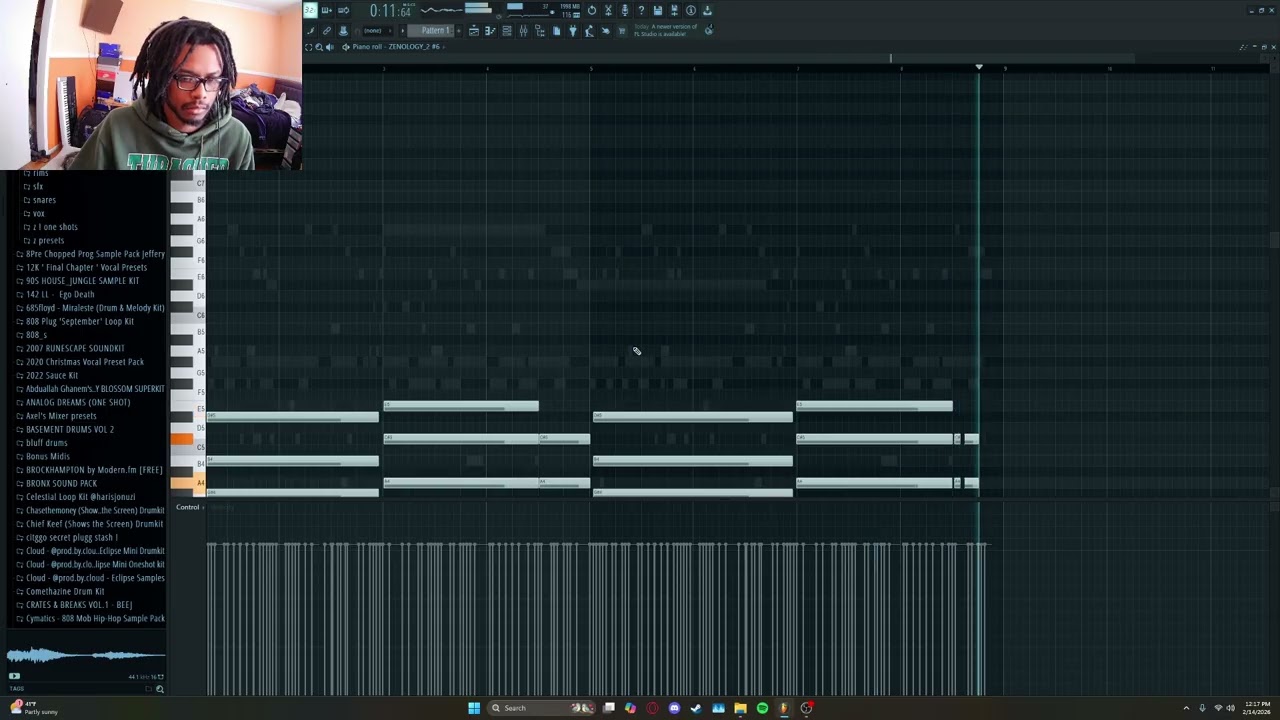Viewport: 1280px width, 720px height.
Task: Open project info icon
Action: click(691, 10)
